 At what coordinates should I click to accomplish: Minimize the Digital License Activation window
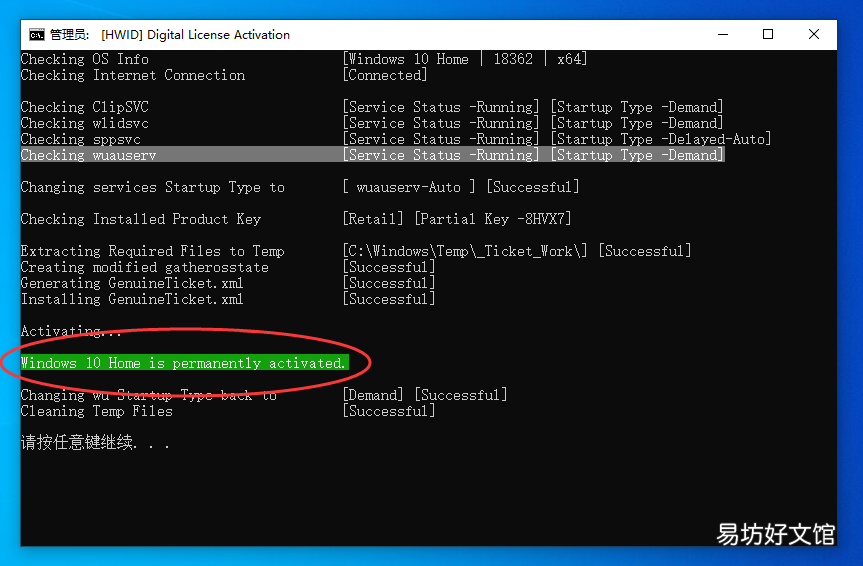pyautogui.click(x=723, y=34)
